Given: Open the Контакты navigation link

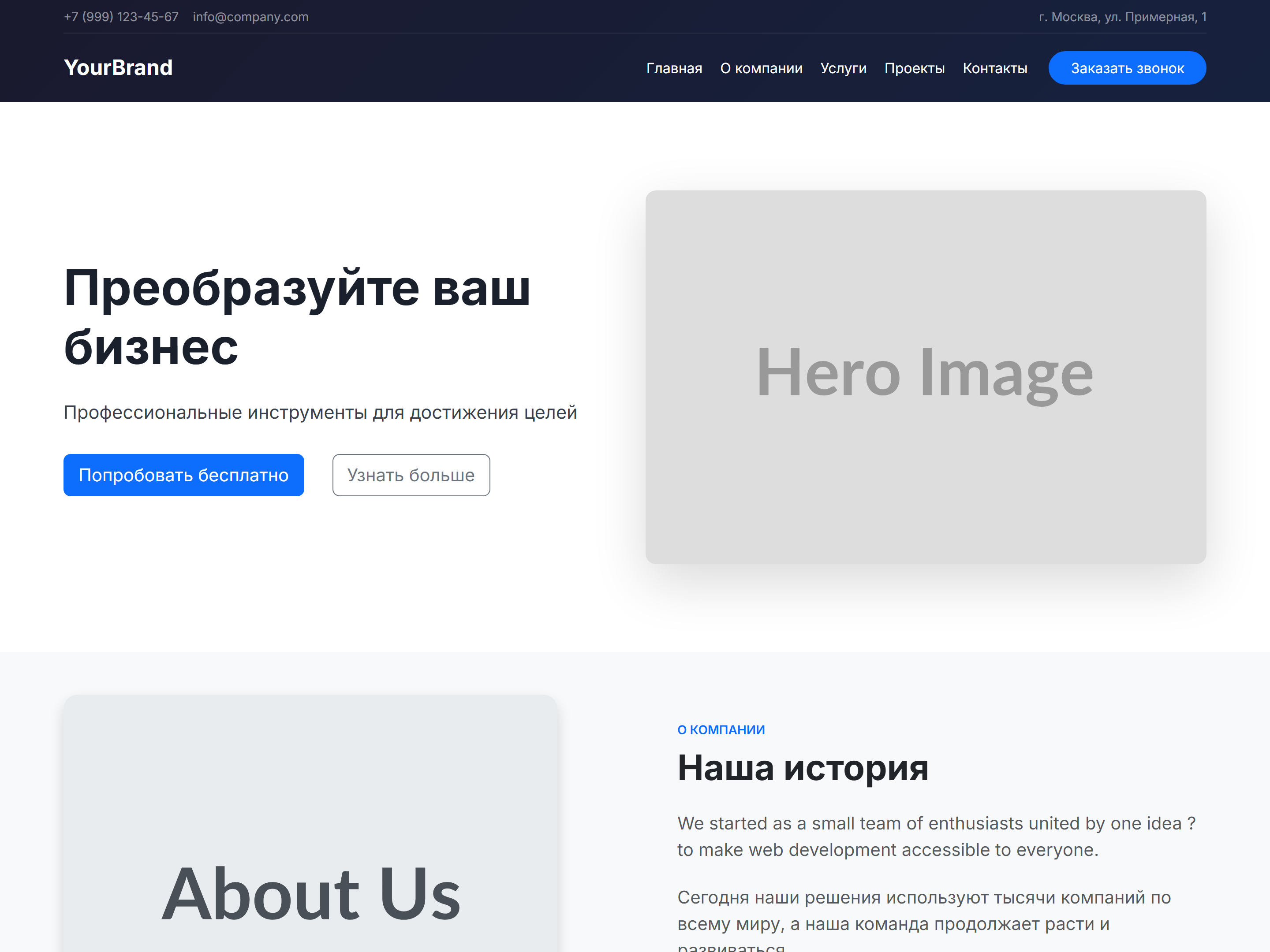Looking at the screenshot, I should [x=994, y=68].
